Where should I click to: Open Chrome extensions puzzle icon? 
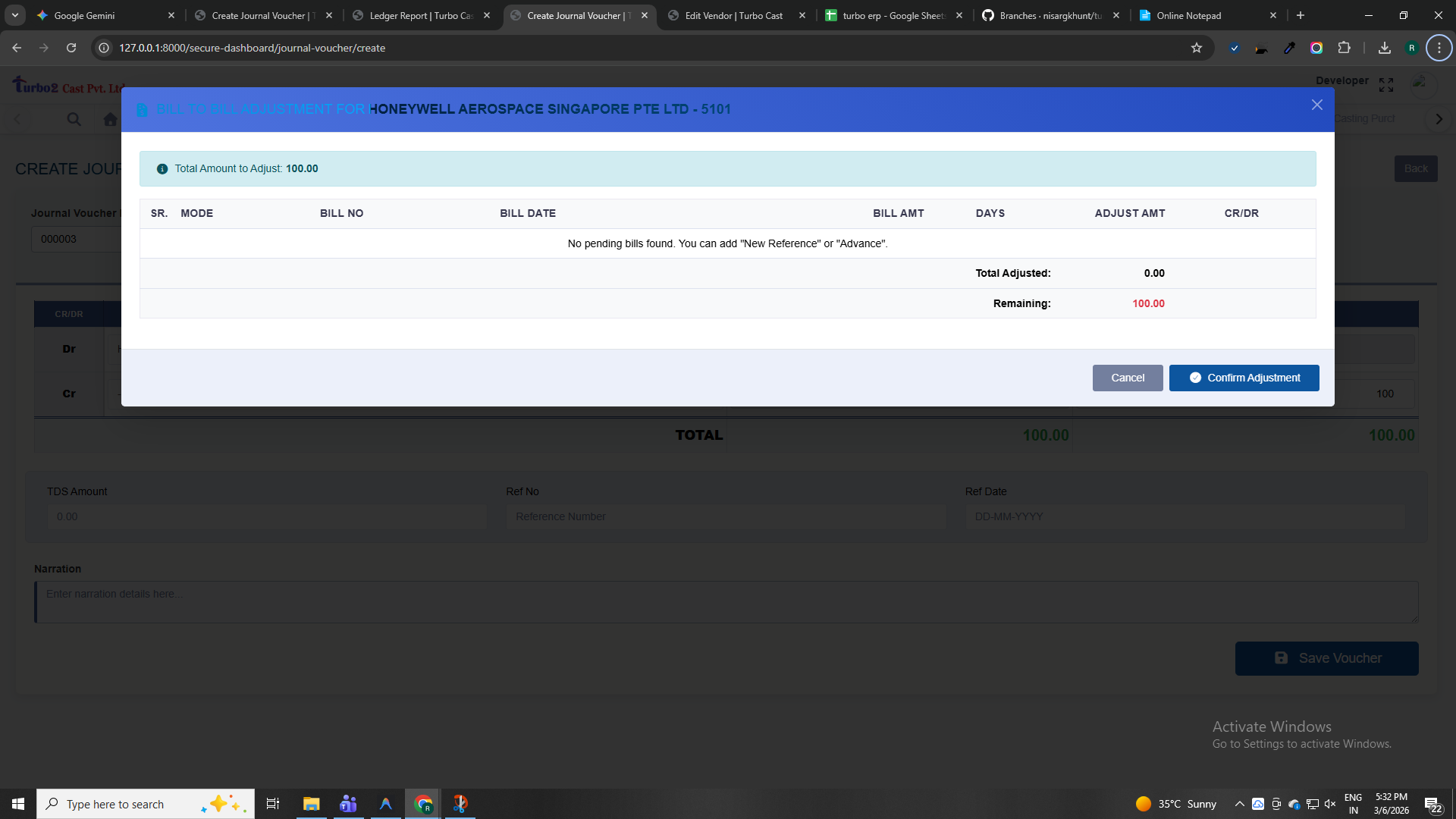(x=1344, y=48)
